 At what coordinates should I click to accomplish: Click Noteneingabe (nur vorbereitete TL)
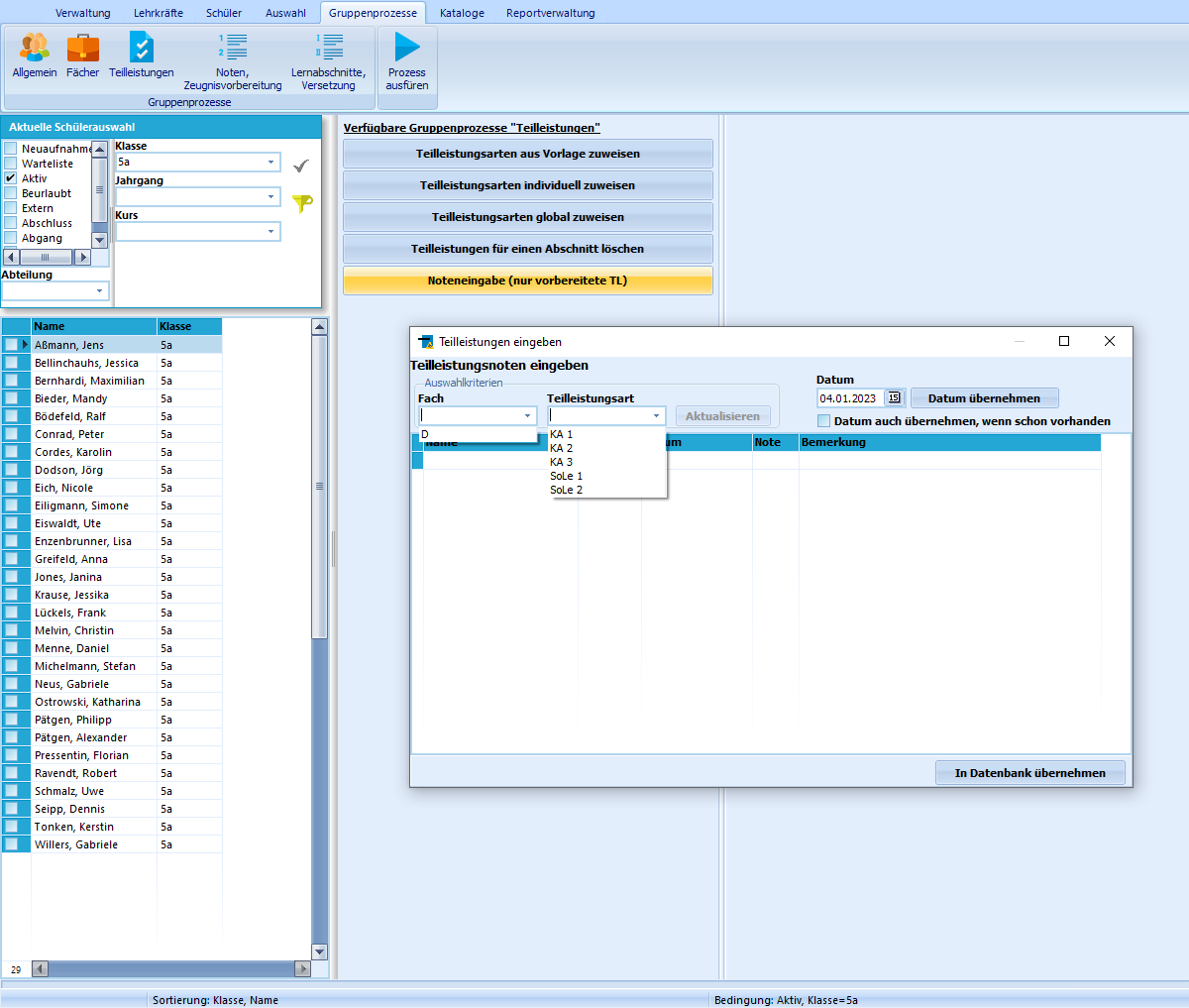(x=528, y=280)
